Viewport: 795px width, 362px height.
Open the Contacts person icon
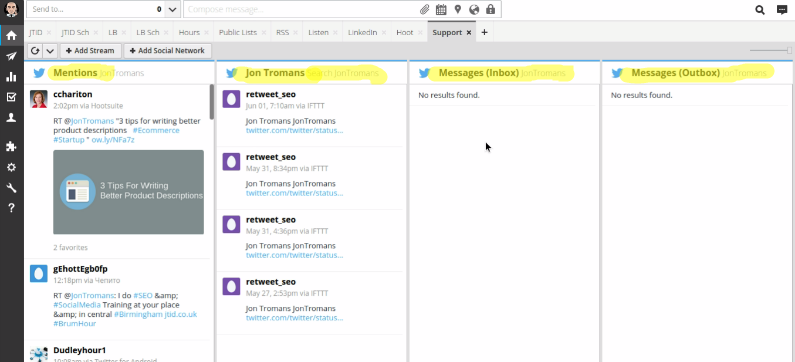pos(11,118)
